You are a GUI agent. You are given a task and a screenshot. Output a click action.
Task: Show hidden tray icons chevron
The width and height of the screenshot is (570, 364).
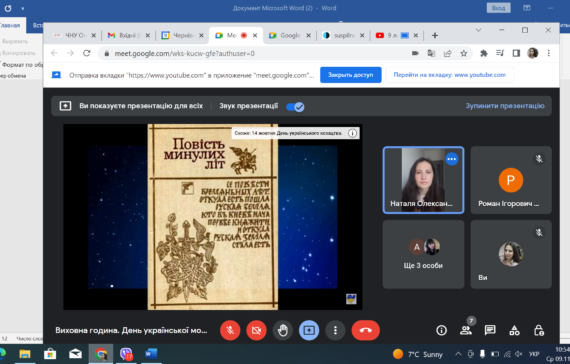[458, 354]
